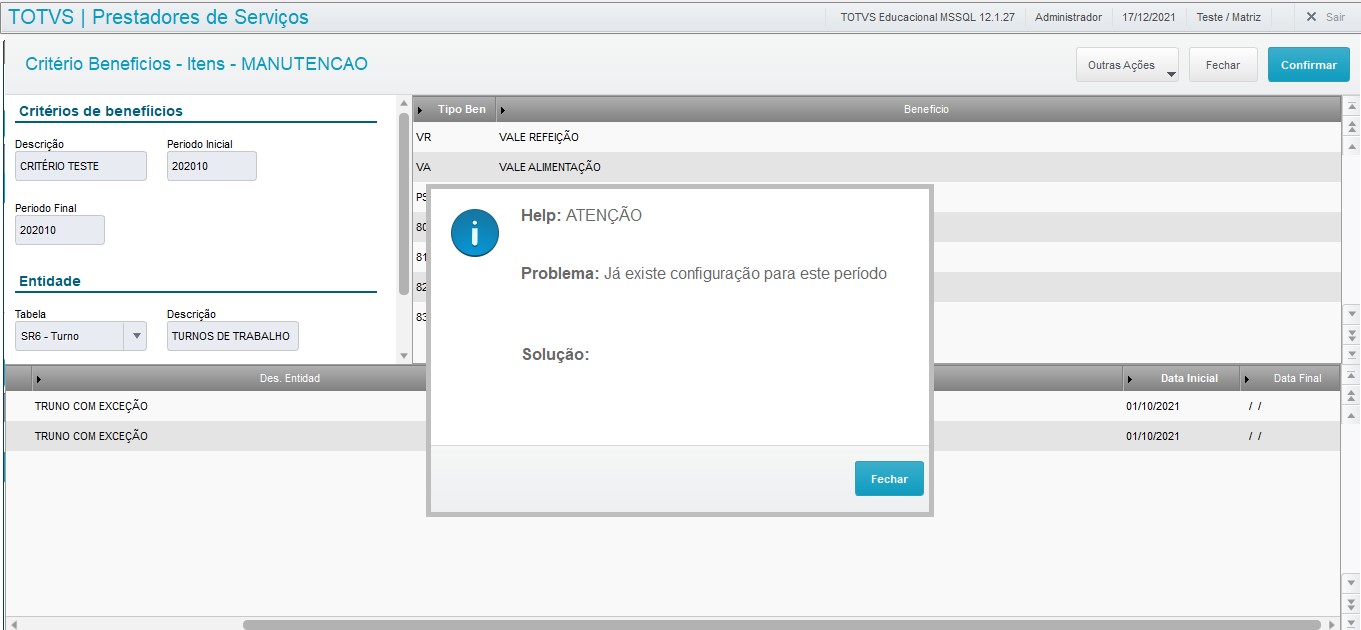The image size is (1361, 630).
Task: Click the horizontal scrollbar left arrow
Action: coord(13,624)
